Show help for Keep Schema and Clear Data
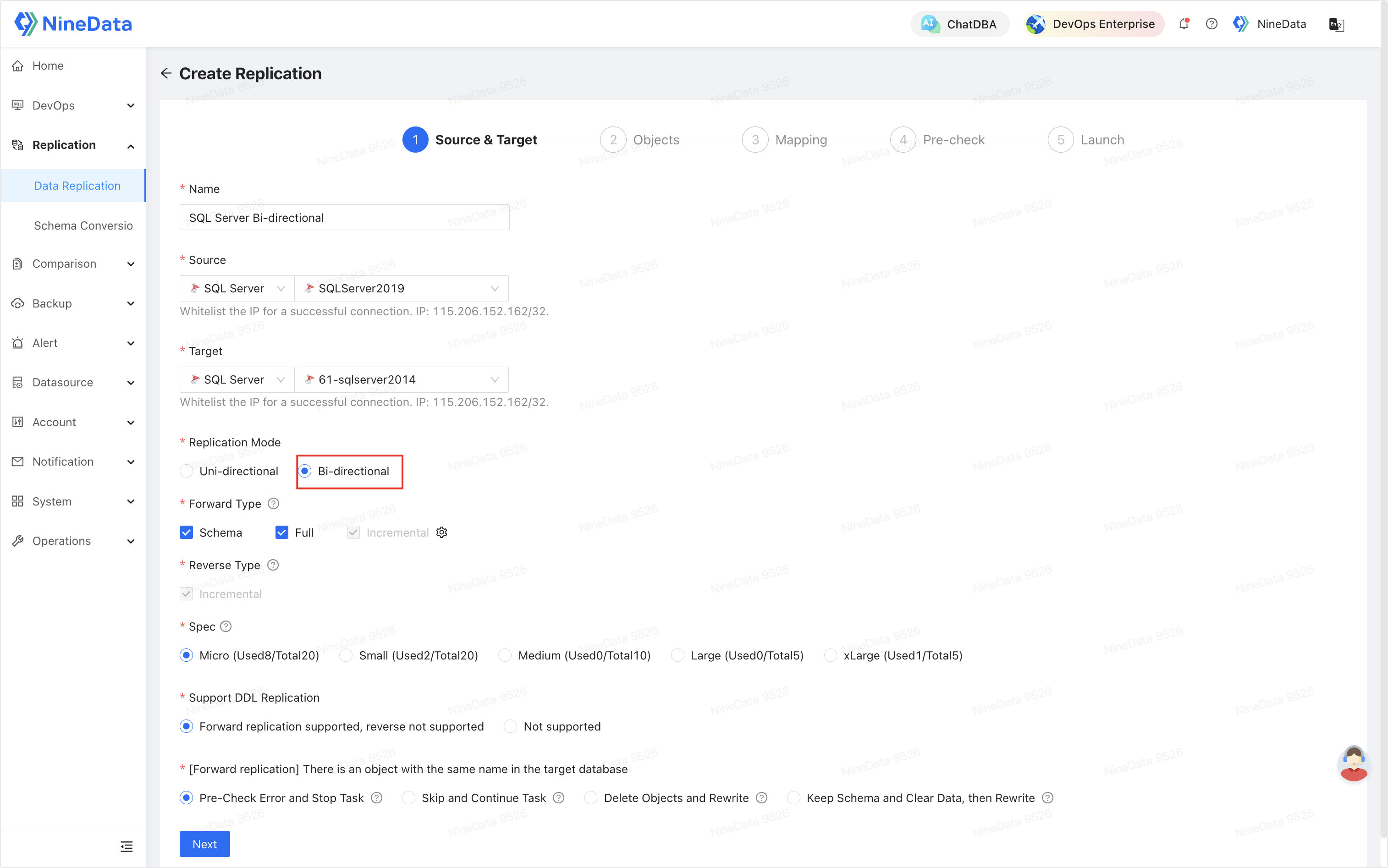This screenshot has width=1388, height=868. (x=1047, y=798)
